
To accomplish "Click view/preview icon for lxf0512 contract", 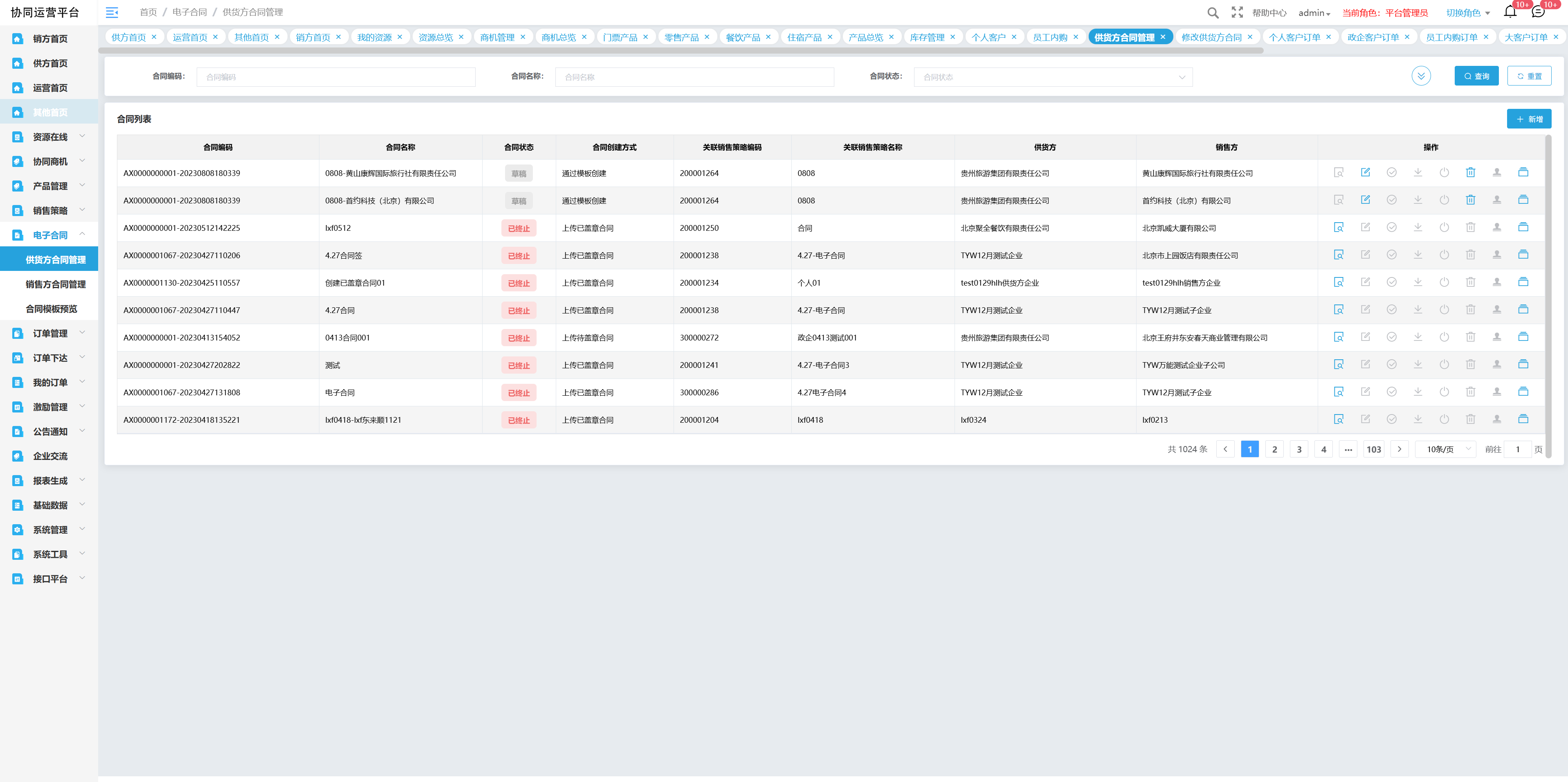I will point(1339,227).
